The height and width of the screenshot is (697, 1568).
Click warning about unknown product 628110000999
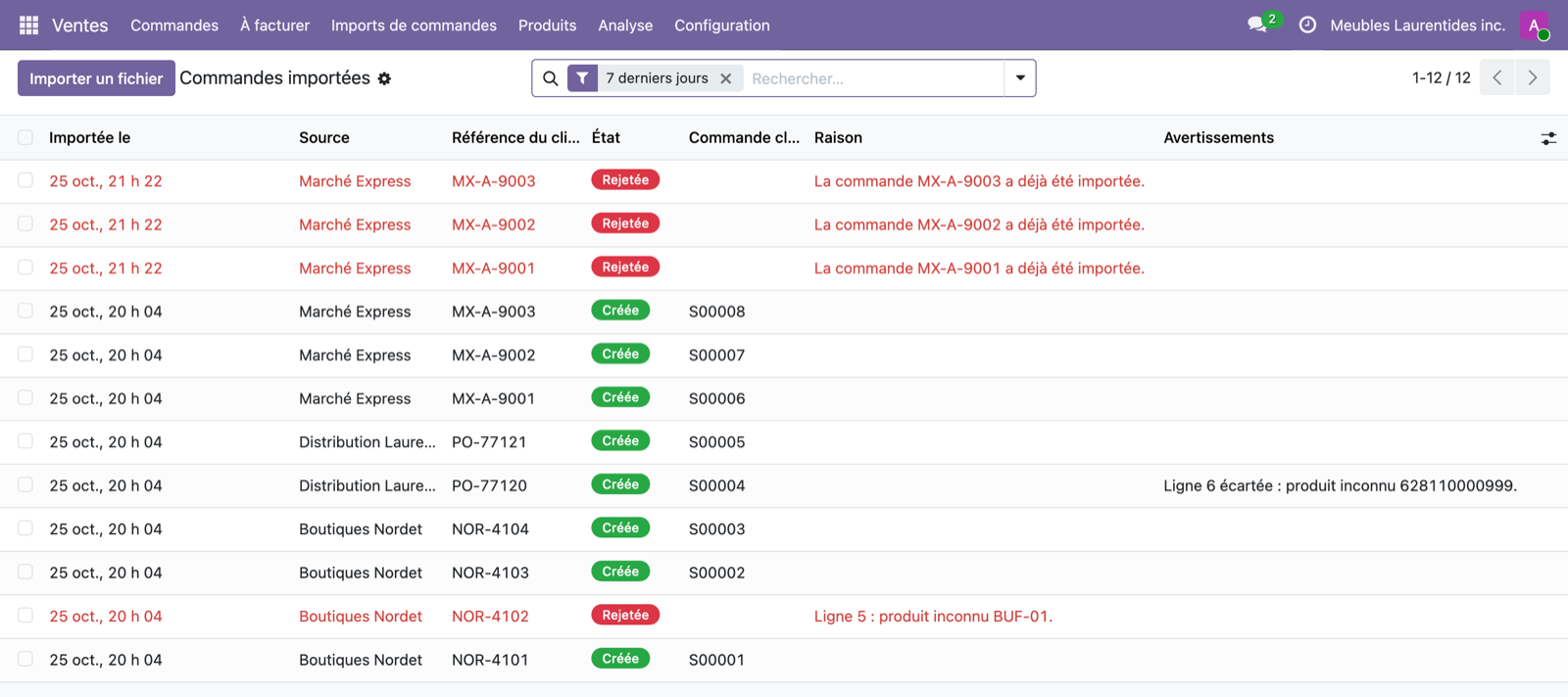coord(1340,485)
